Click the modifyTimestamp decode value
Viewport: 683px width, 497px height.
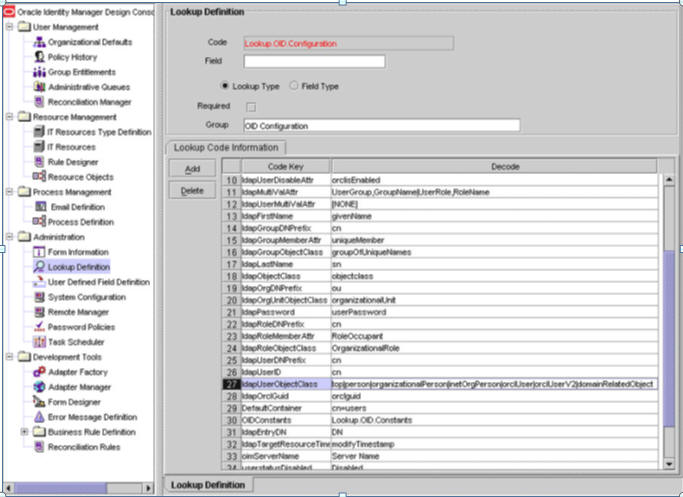495,444
